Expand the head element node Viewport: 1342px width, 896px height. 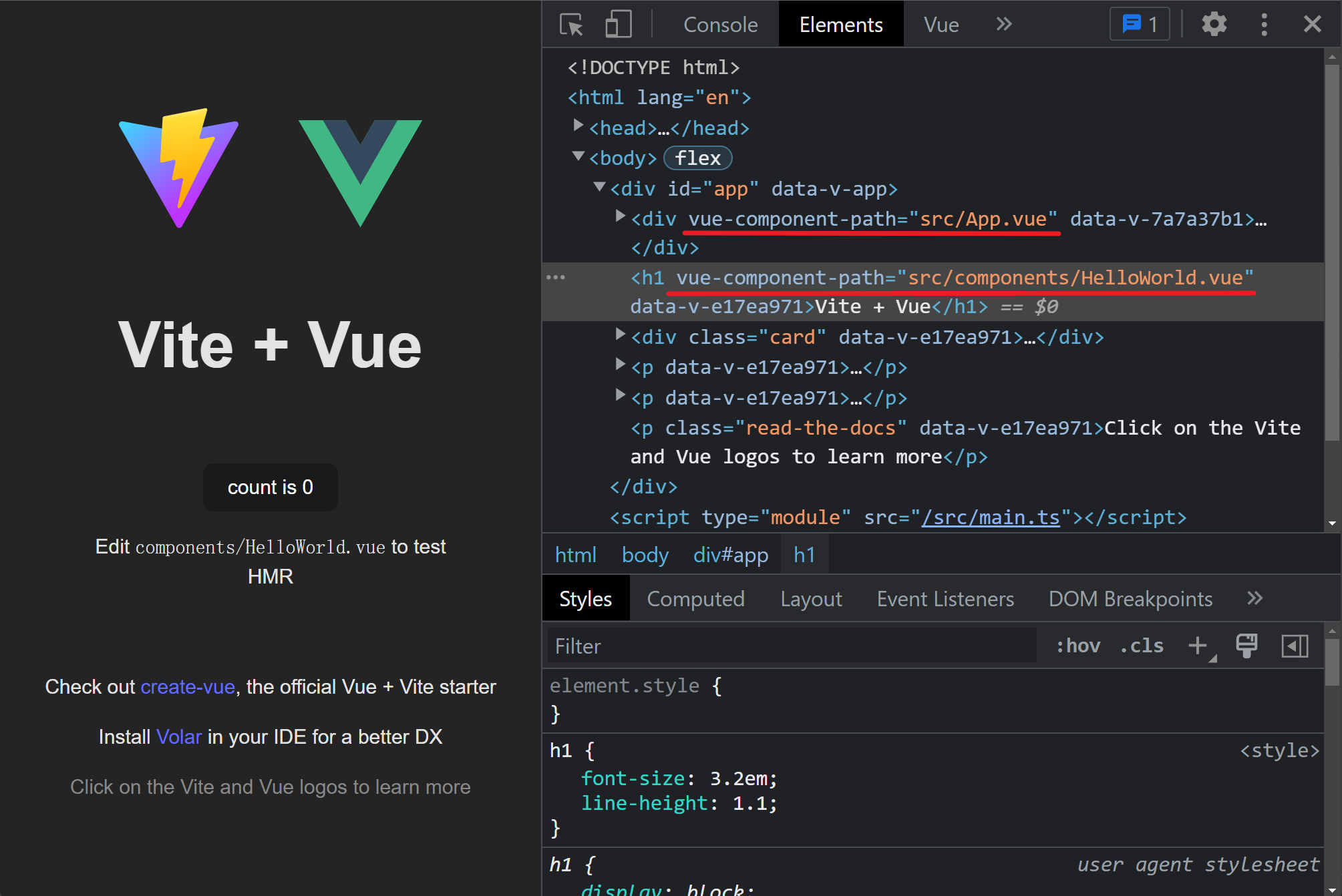tap(578, 126)
